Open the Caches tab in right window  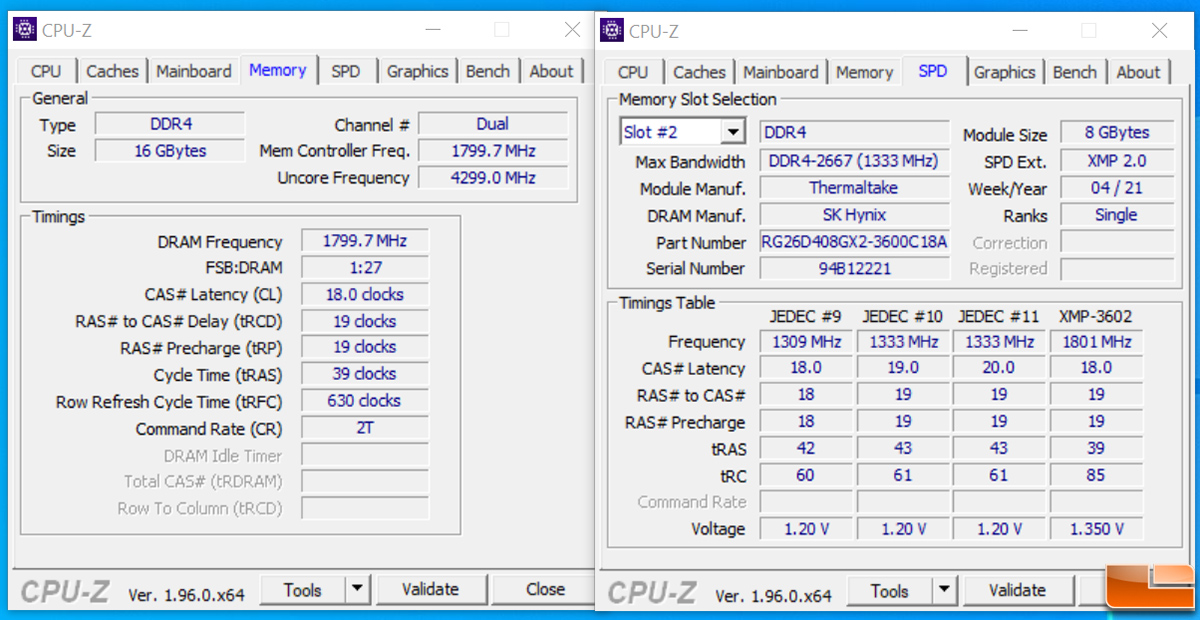(x=699, y=72)
